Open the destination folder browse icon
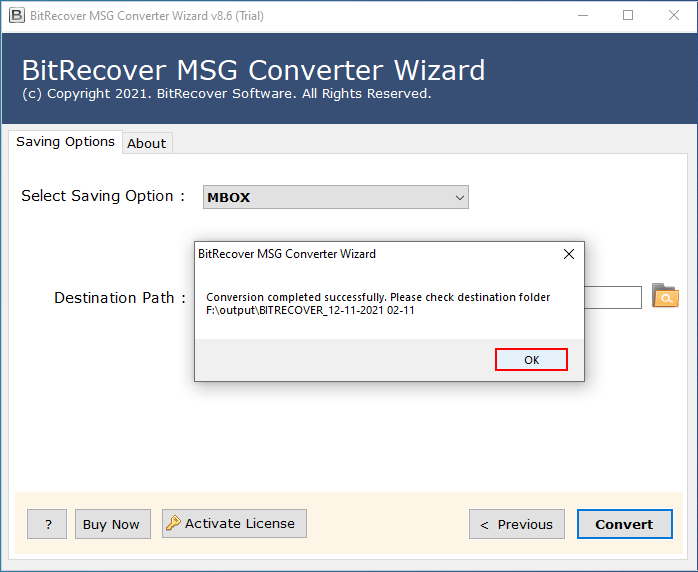This screenshot has height=572, width=698. coord(665,296)
